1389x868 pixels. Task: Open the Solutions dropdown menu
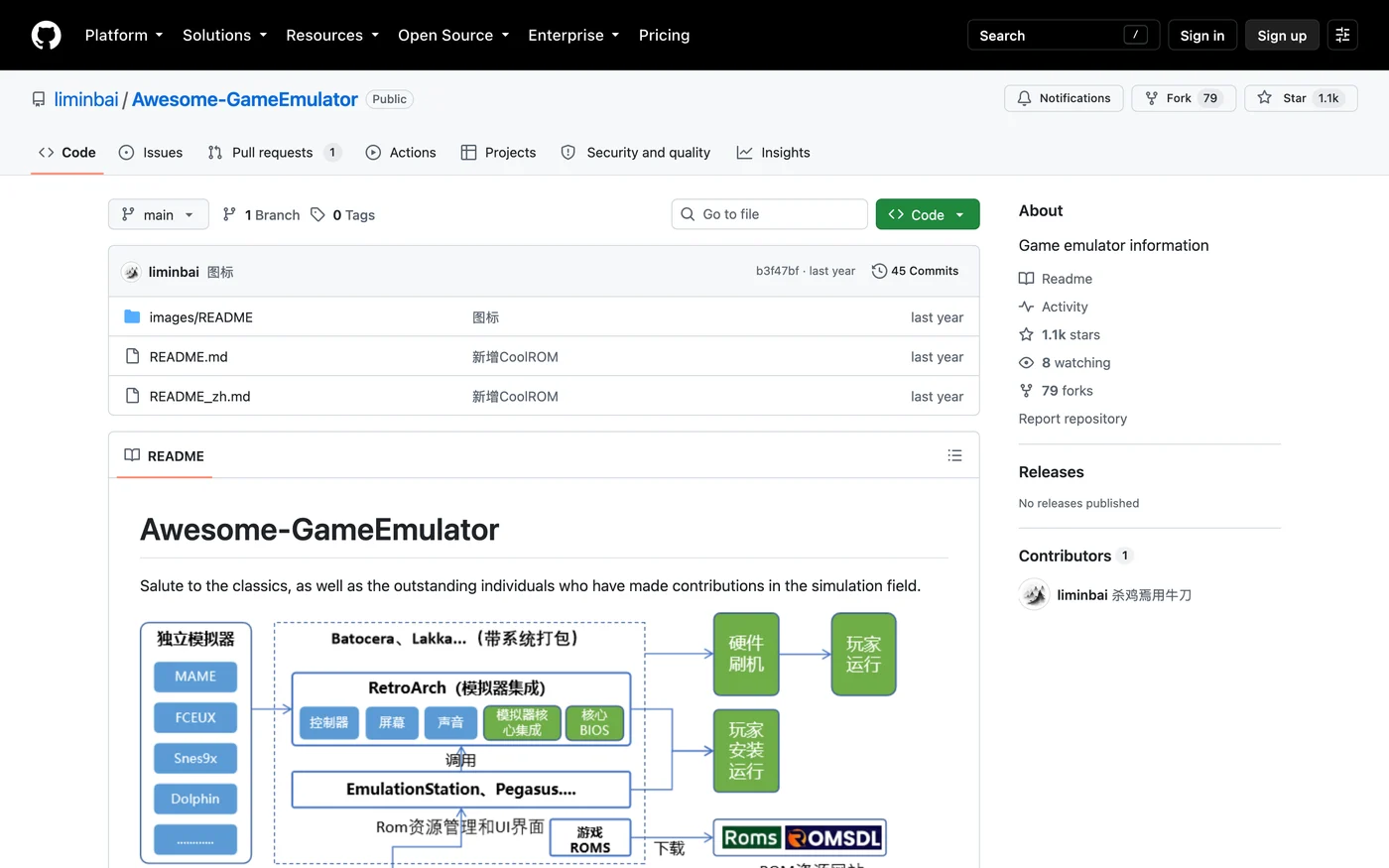click(225, 35)
